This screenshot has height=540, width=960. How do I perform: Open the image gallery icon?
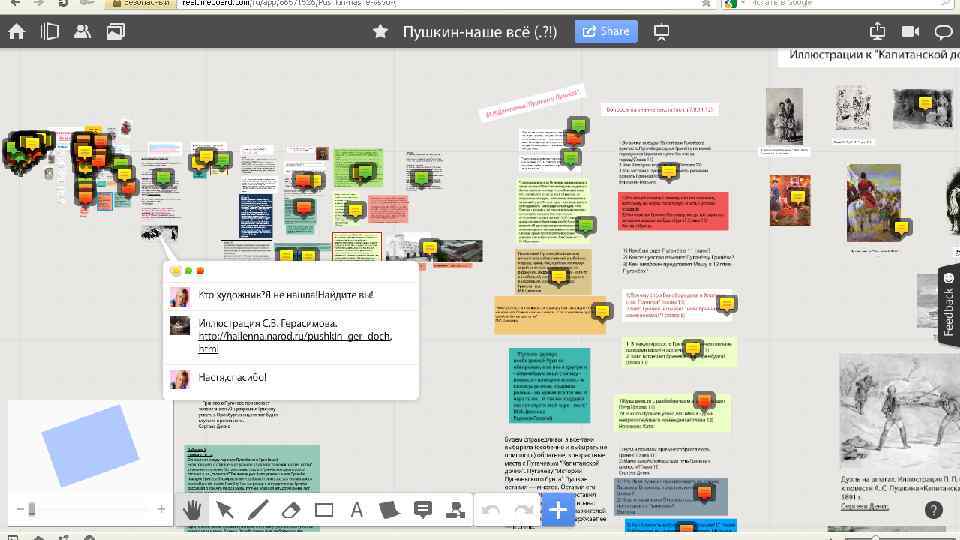(116, 31)
